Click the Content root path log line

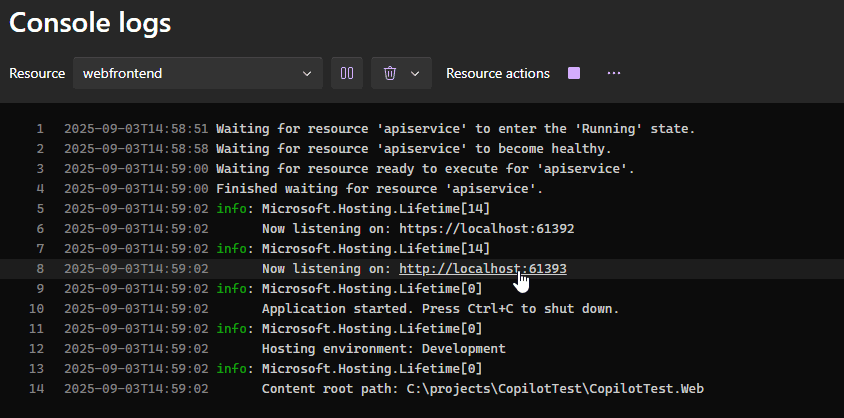pos(482,389)
